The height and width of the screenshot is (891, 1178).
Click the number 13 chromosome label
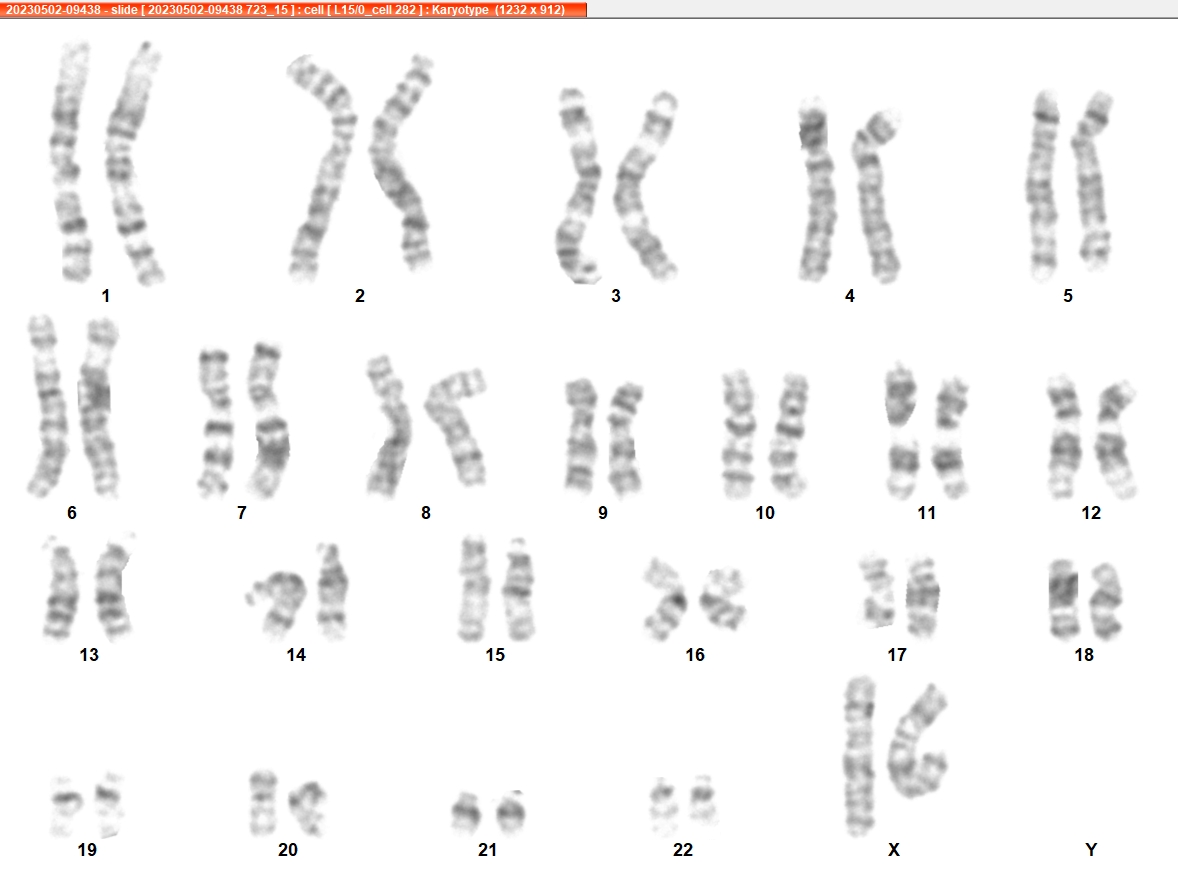point(89,655)
